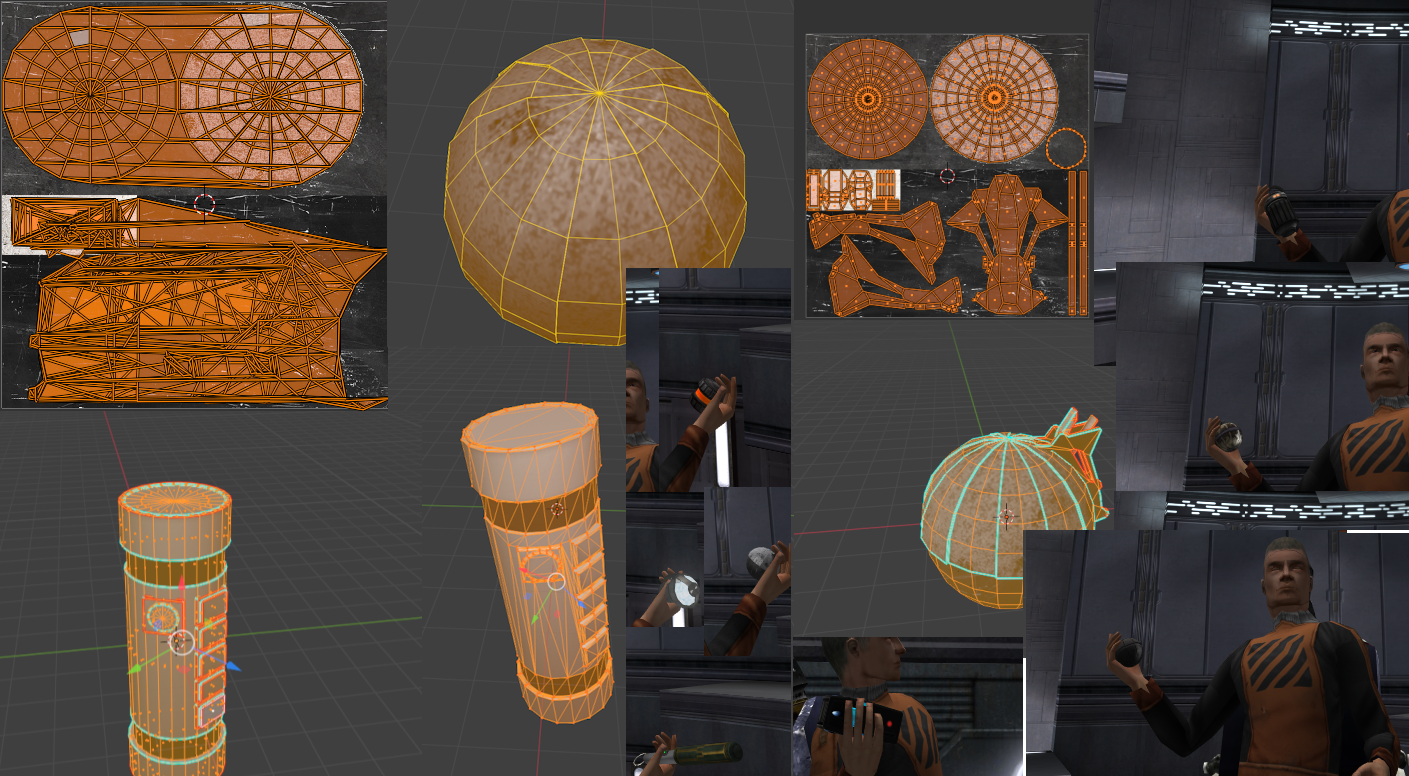Click the circular button detail on left cylinder
Screen dimensions: 1409x776
pyautogui.click(x=160, y=616)
